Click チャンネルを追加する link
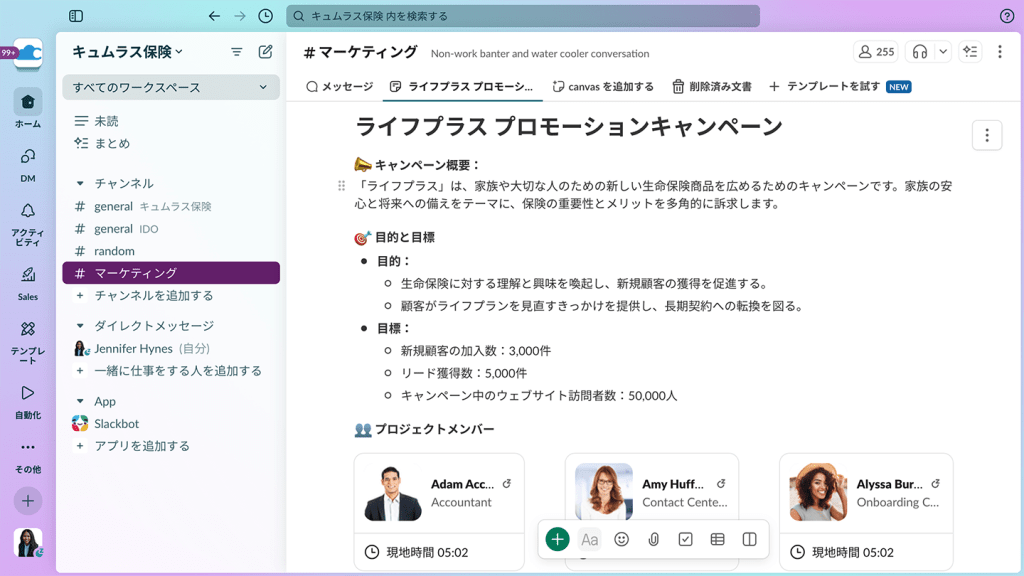 pyautogui.click(x=153, y=295)
